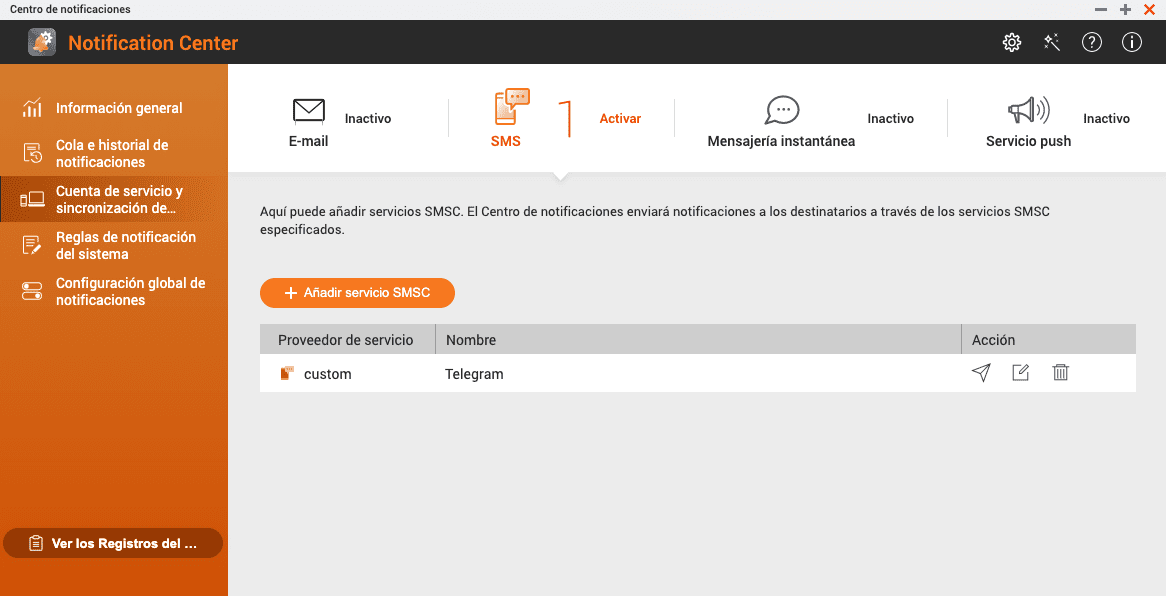
Task: Delete the Telegram SMSC service
Action: [x=1060, y=372]
